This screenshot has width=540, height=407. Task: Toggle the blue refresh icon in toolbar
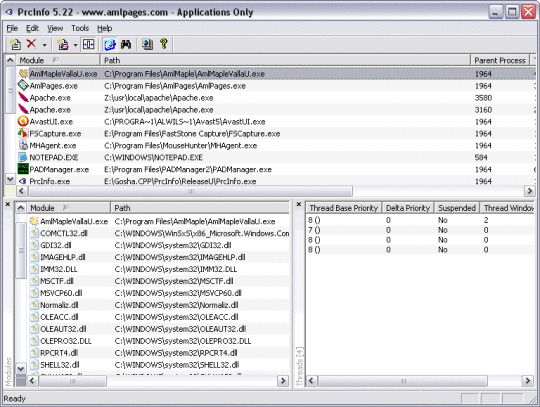point(110,44)
